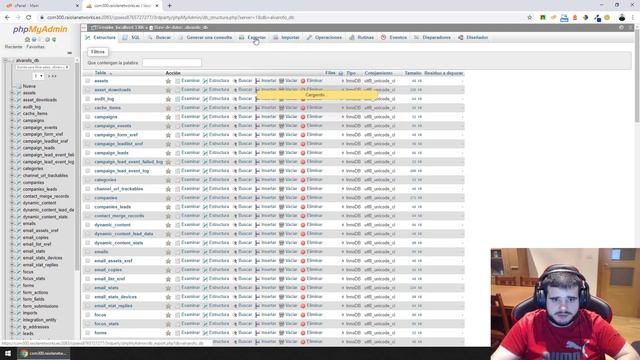Expand assets node in navigation tree
640x360 pixels.
(12, 93)
